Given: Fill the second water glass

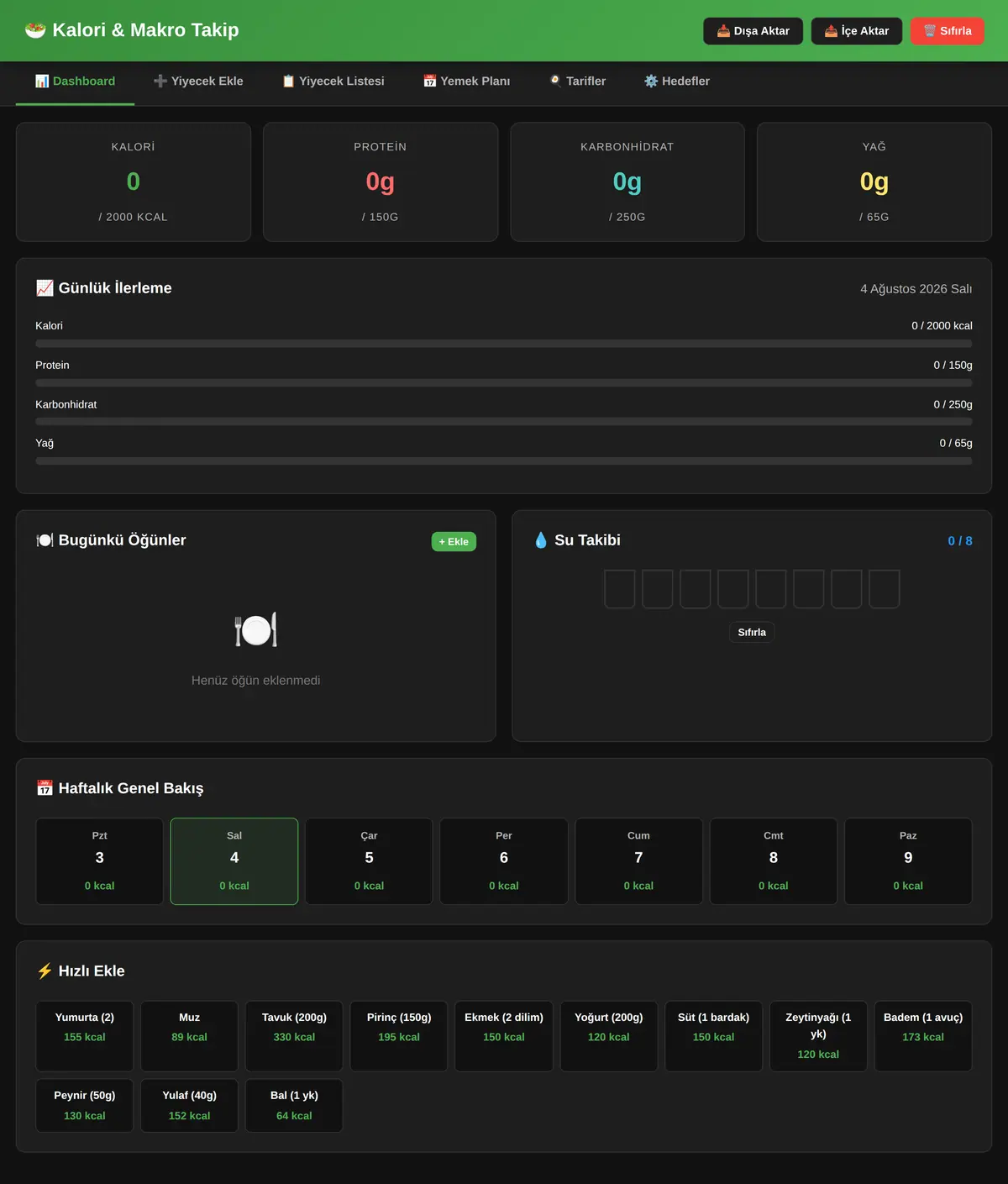Looking at the screenshot, I should pyautogui.click(x=658, y=589).
